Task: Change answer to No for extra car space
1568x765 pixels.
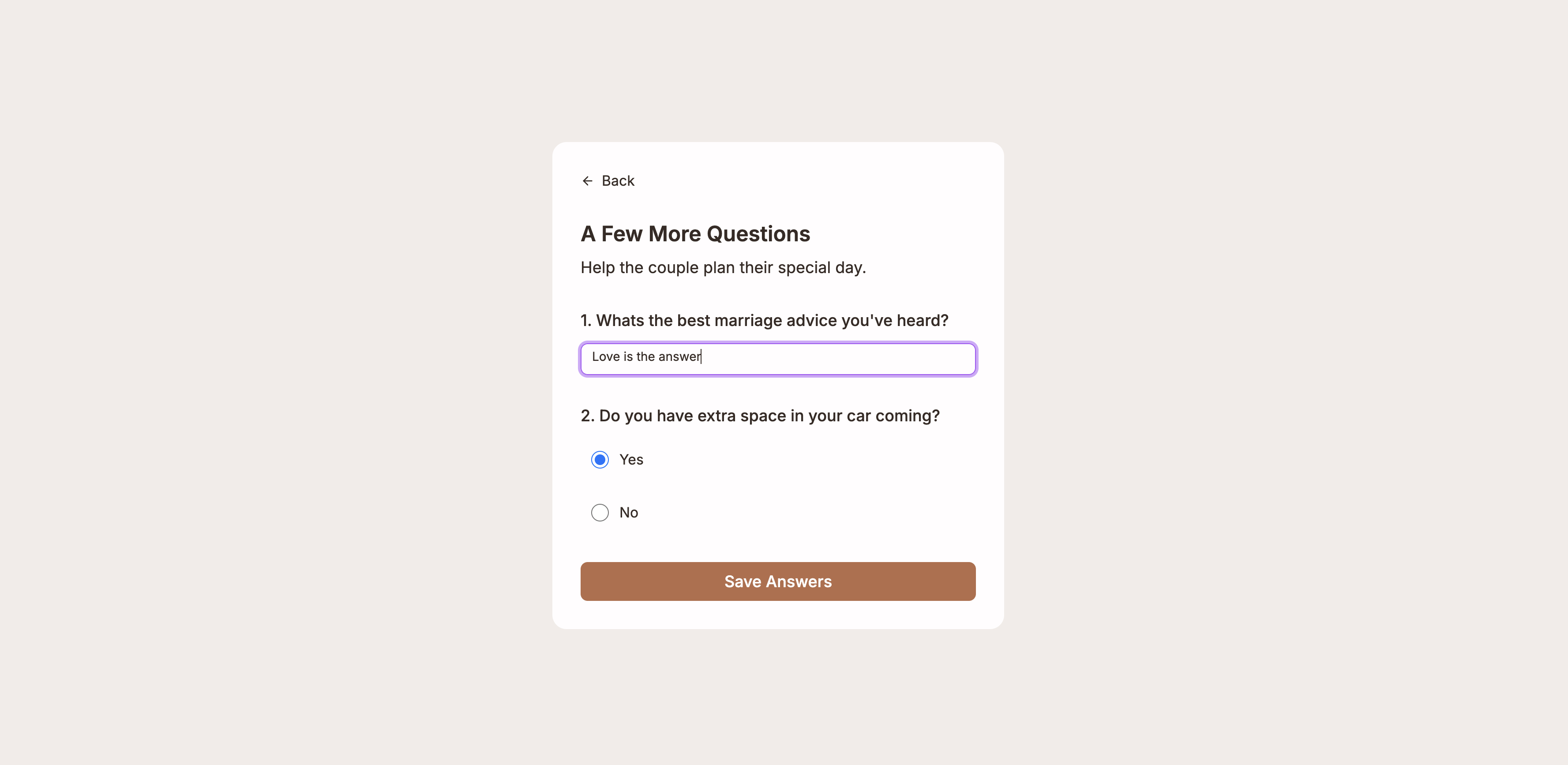Action: point(600,513)
